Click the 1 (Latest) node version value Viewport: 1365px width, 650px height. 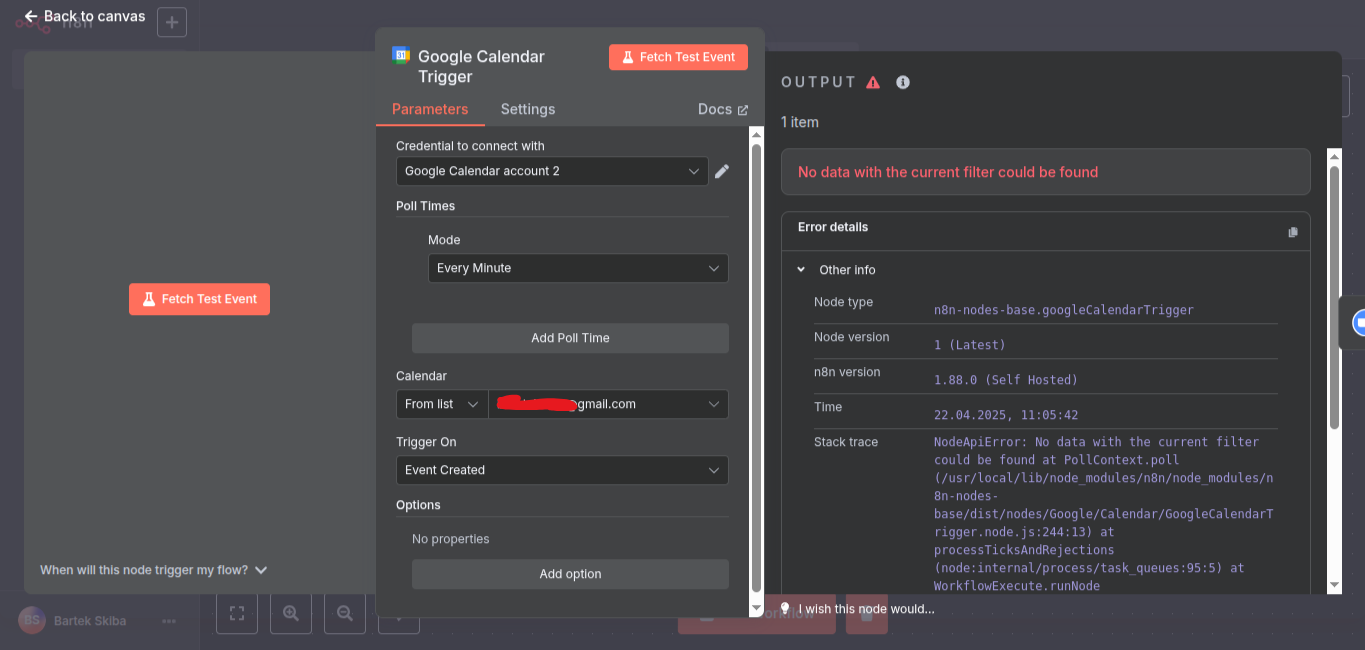tap(970, 345)
